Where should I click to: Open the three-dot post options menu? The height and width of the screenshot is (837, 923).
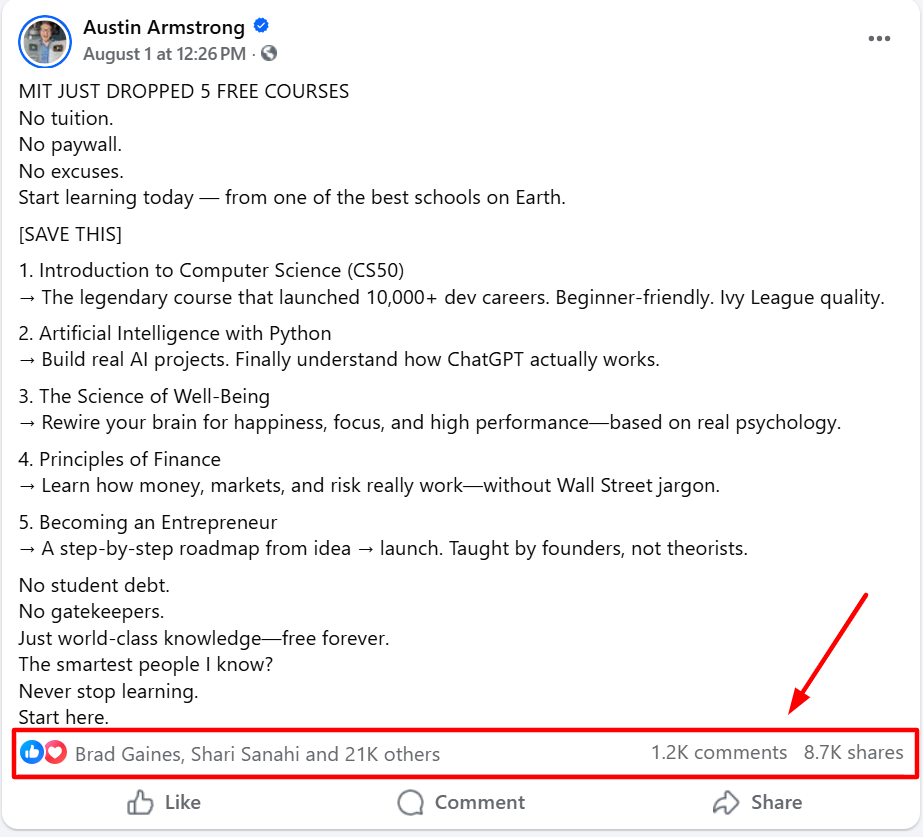click(879, 39)
